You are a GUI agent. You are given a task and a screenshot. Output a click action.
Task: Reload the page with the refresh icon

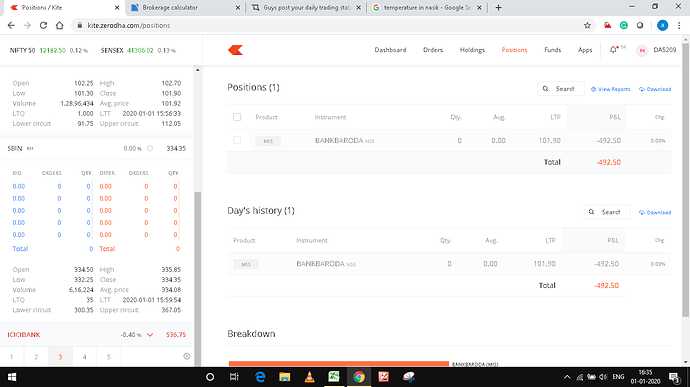point(43,26)
